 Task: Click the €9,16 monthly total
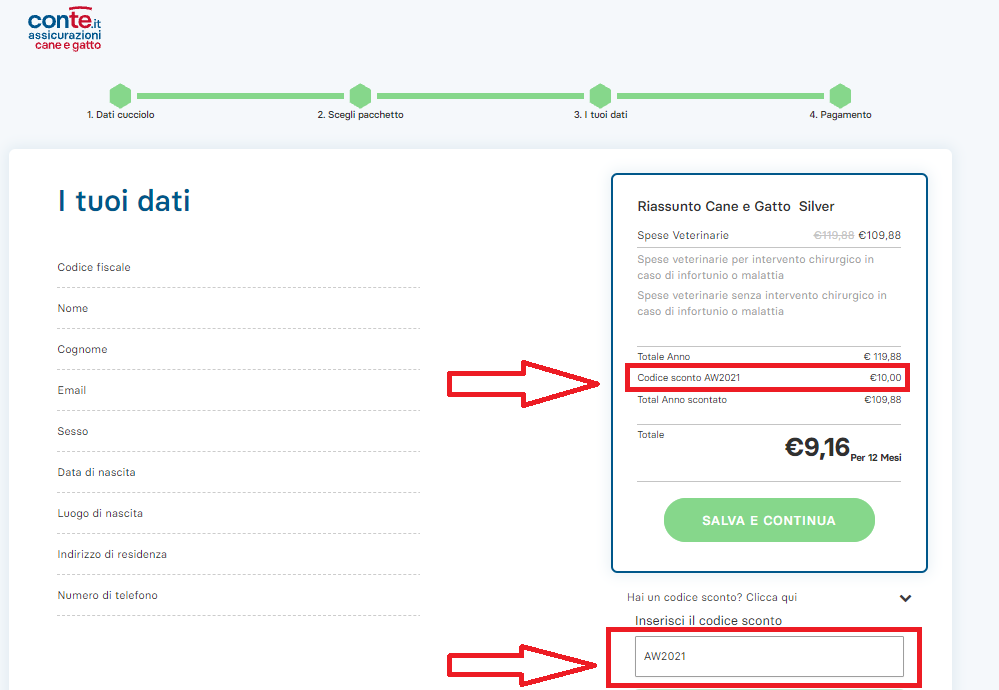(817, 447)
